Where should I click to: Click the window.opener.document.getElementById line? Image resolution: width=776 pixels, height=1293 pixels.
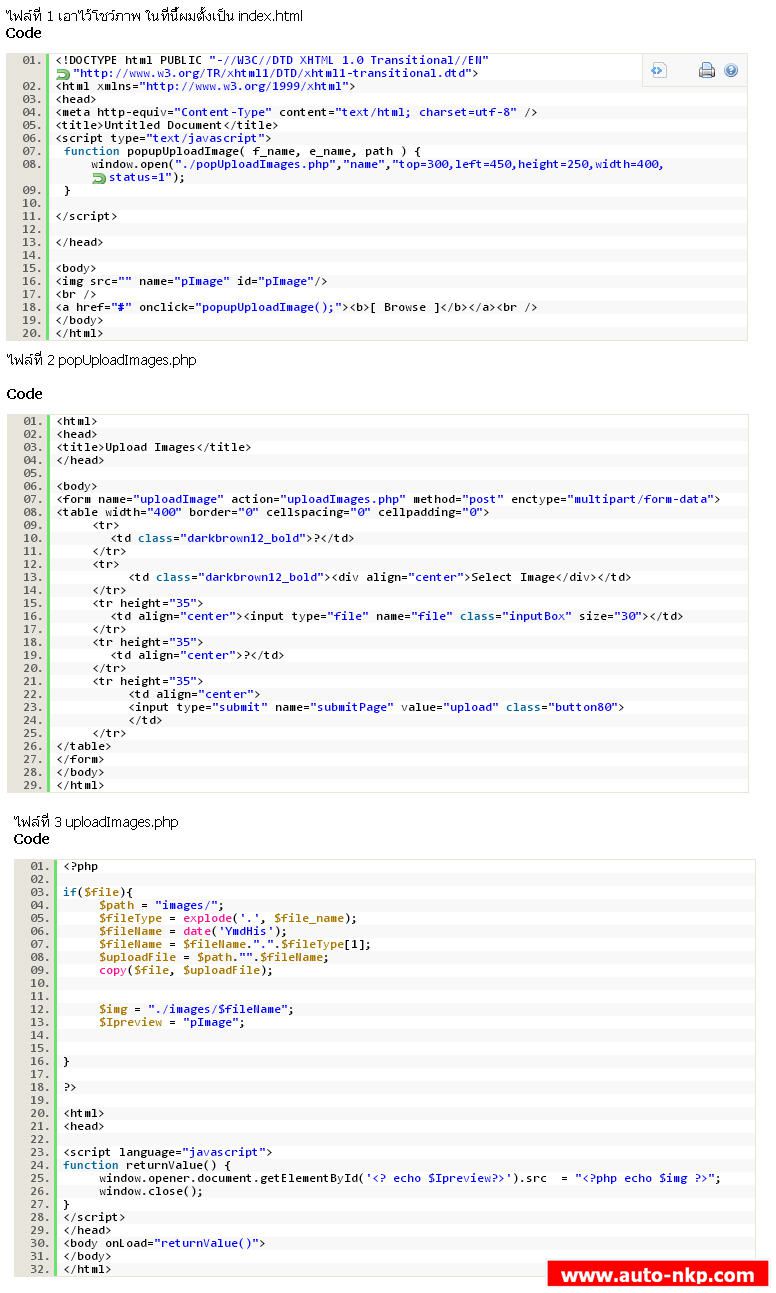click(x=409, y=1178)
